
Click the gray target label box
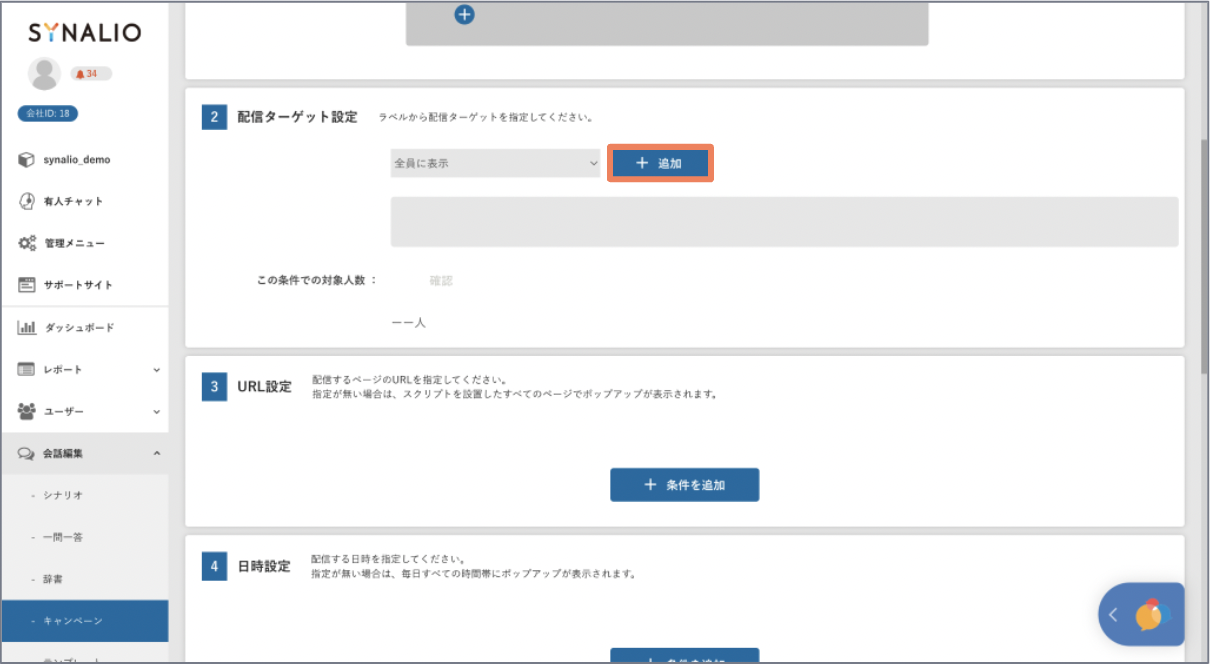click(x=784, y=221)
